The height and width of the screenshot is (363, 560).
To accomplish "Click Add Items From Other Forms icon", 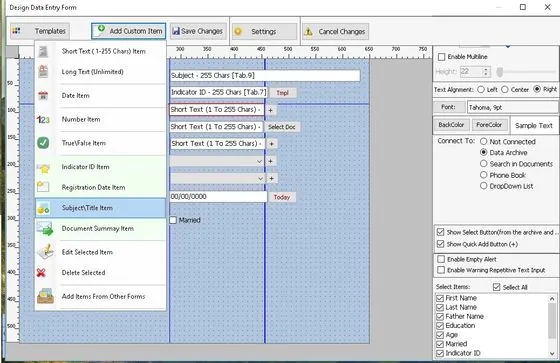I will click(45, 296).
